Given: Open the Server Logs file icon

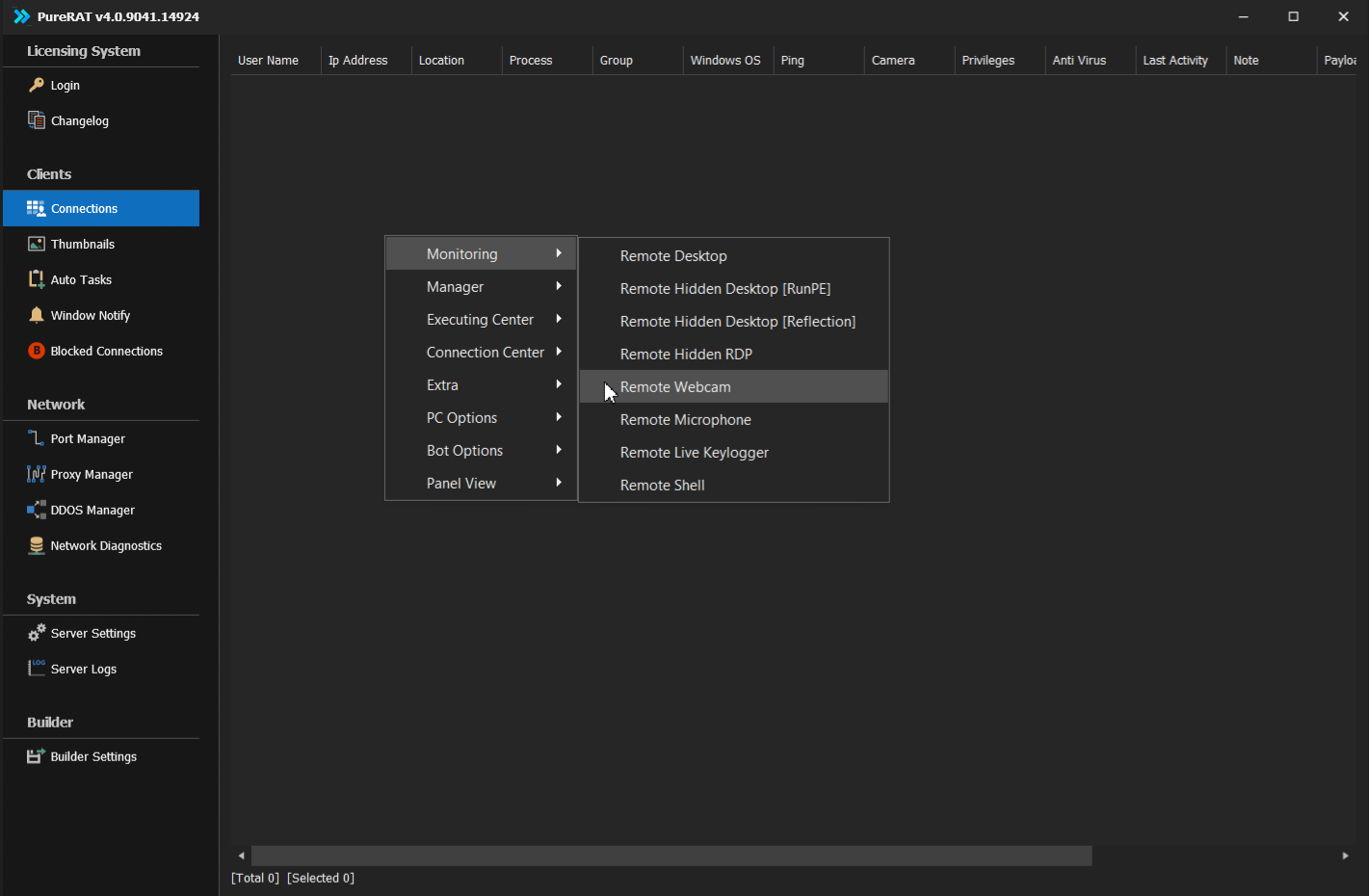Looking at the screenshot, I should 37,669.
